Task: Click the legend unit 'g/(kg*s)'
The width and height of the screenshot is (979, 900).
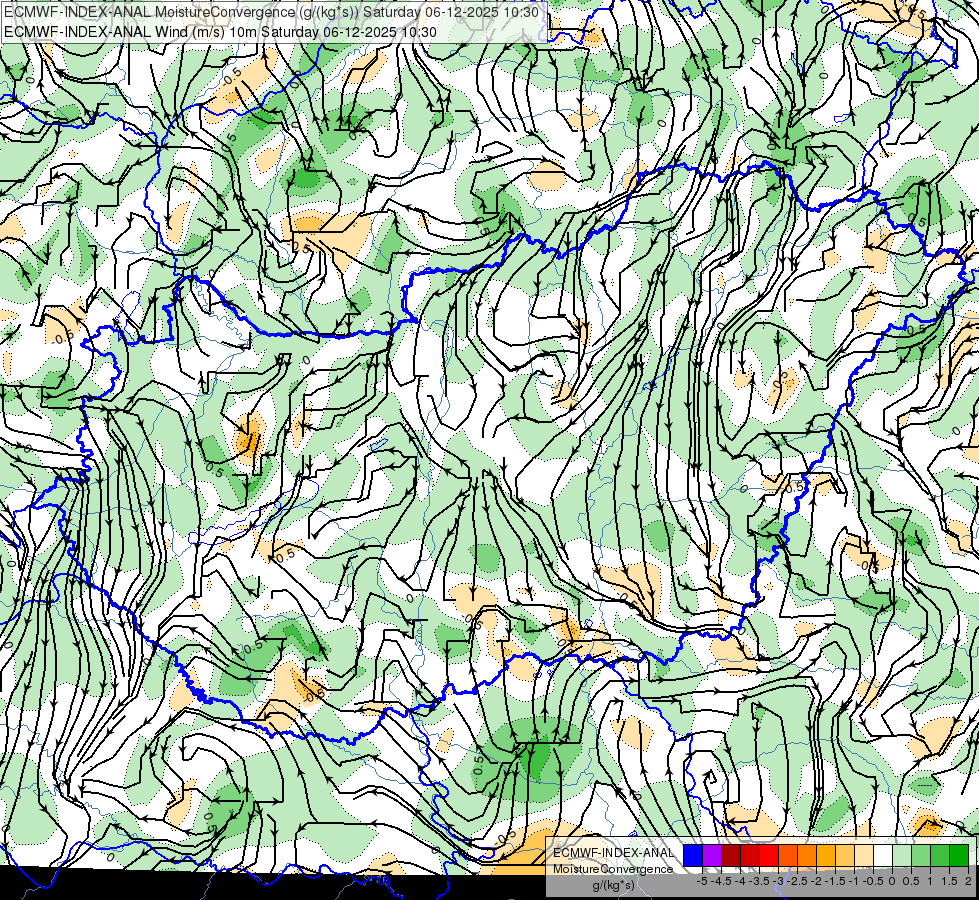Action: coord(614,886)
